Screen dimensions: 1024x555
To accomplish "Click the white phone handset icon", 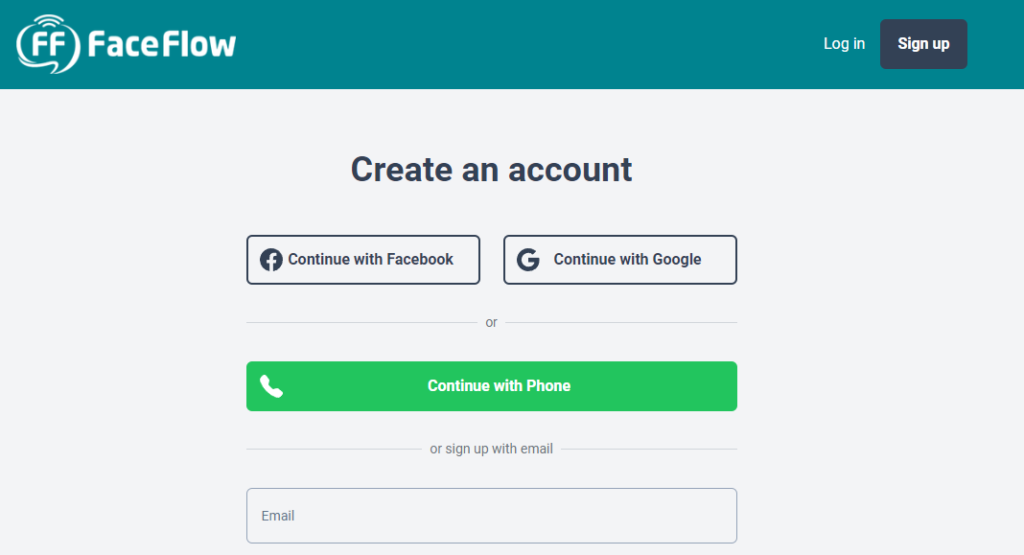I will (271, 386).
